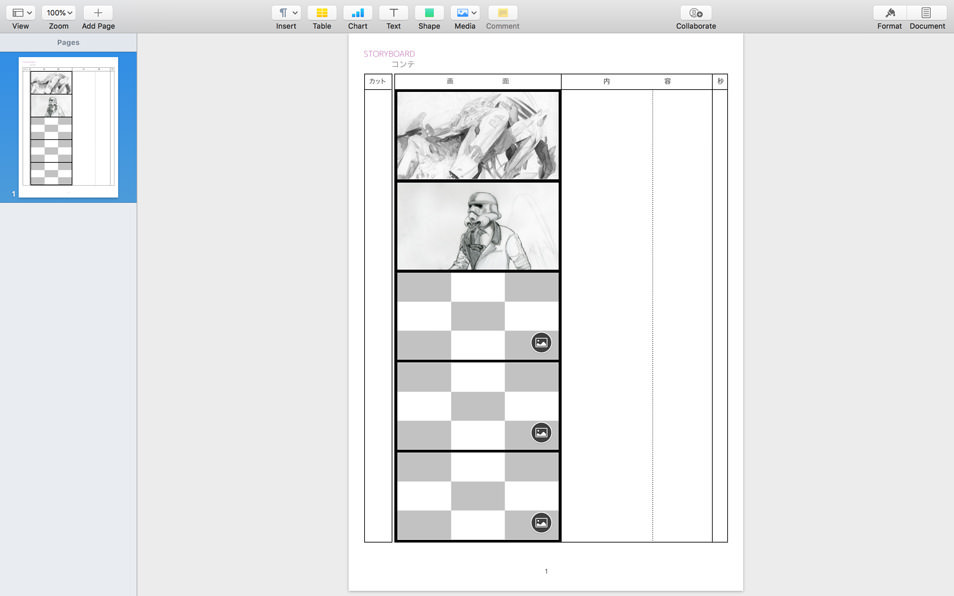Screen dimensions: 954x596
Task: Show the Format inspector
Action: coord(890,13)
